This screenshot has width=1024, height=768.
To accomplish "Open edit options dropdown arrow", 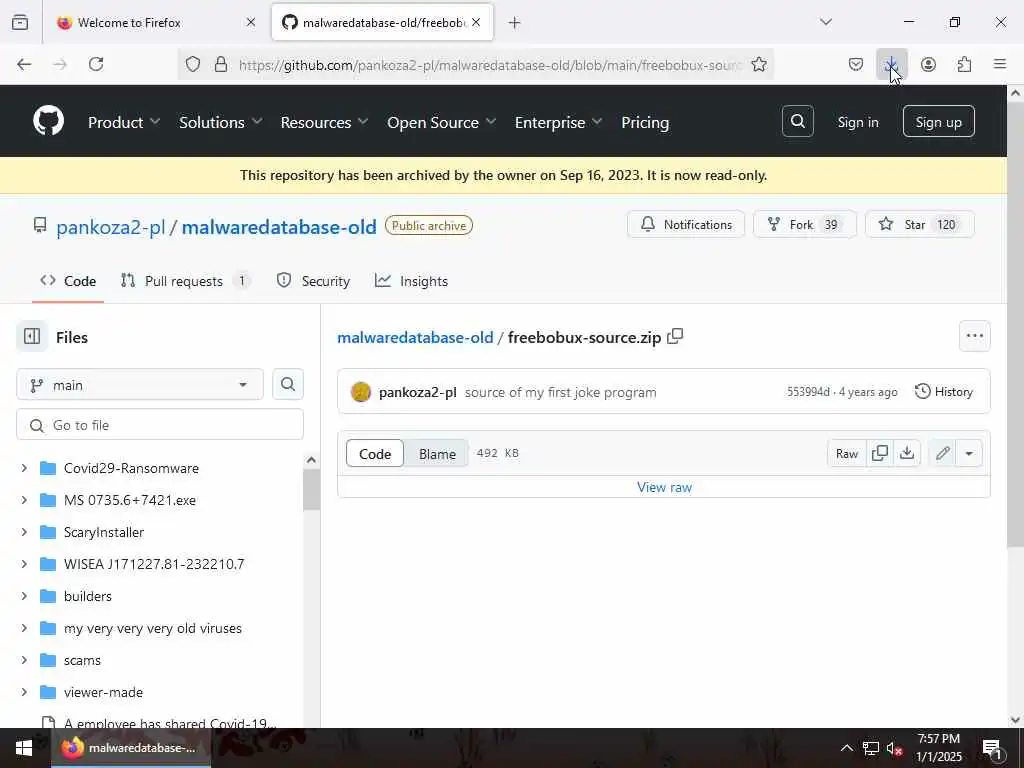I will [969, 453].
